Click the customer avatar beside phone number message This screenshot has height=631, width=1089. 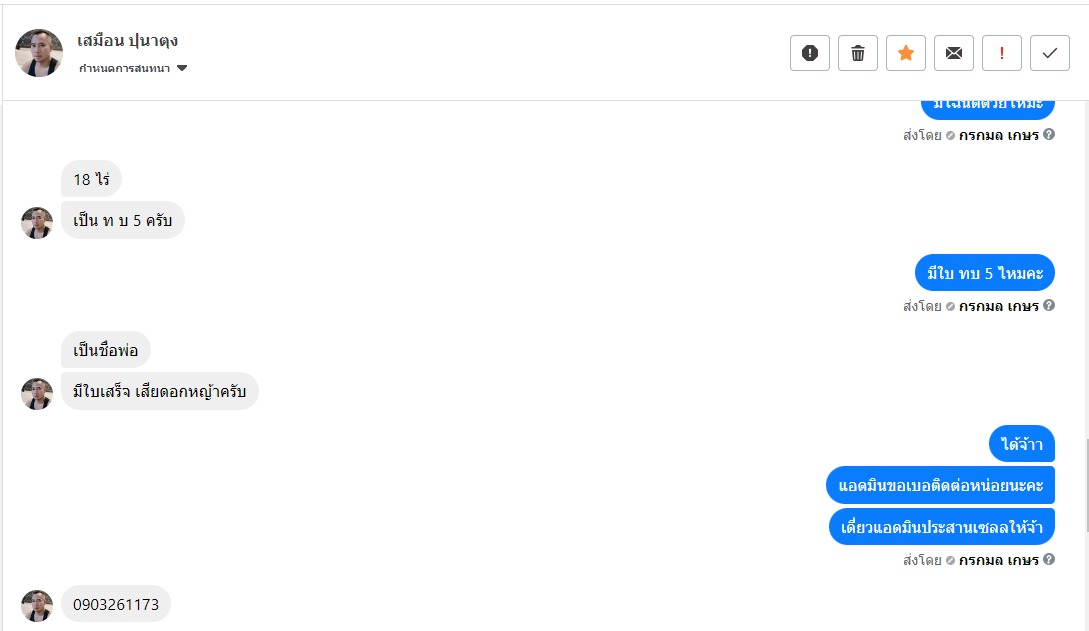(x=37, y=605)
